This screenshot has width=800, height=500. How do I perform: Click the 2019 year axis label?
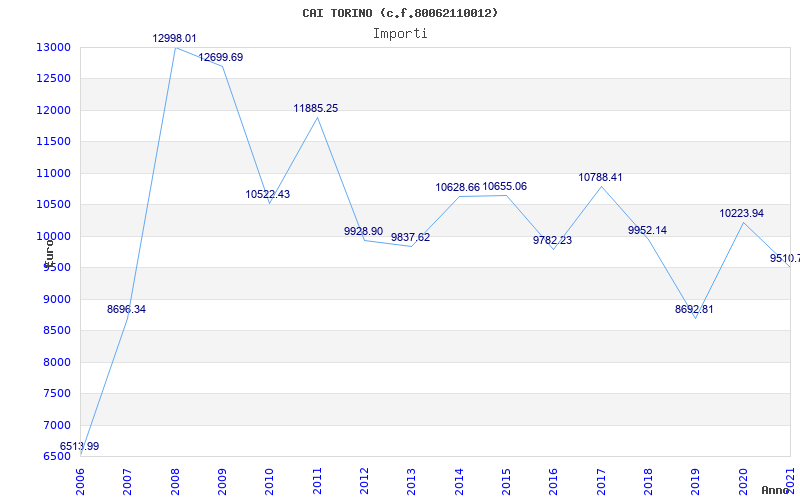695,481
